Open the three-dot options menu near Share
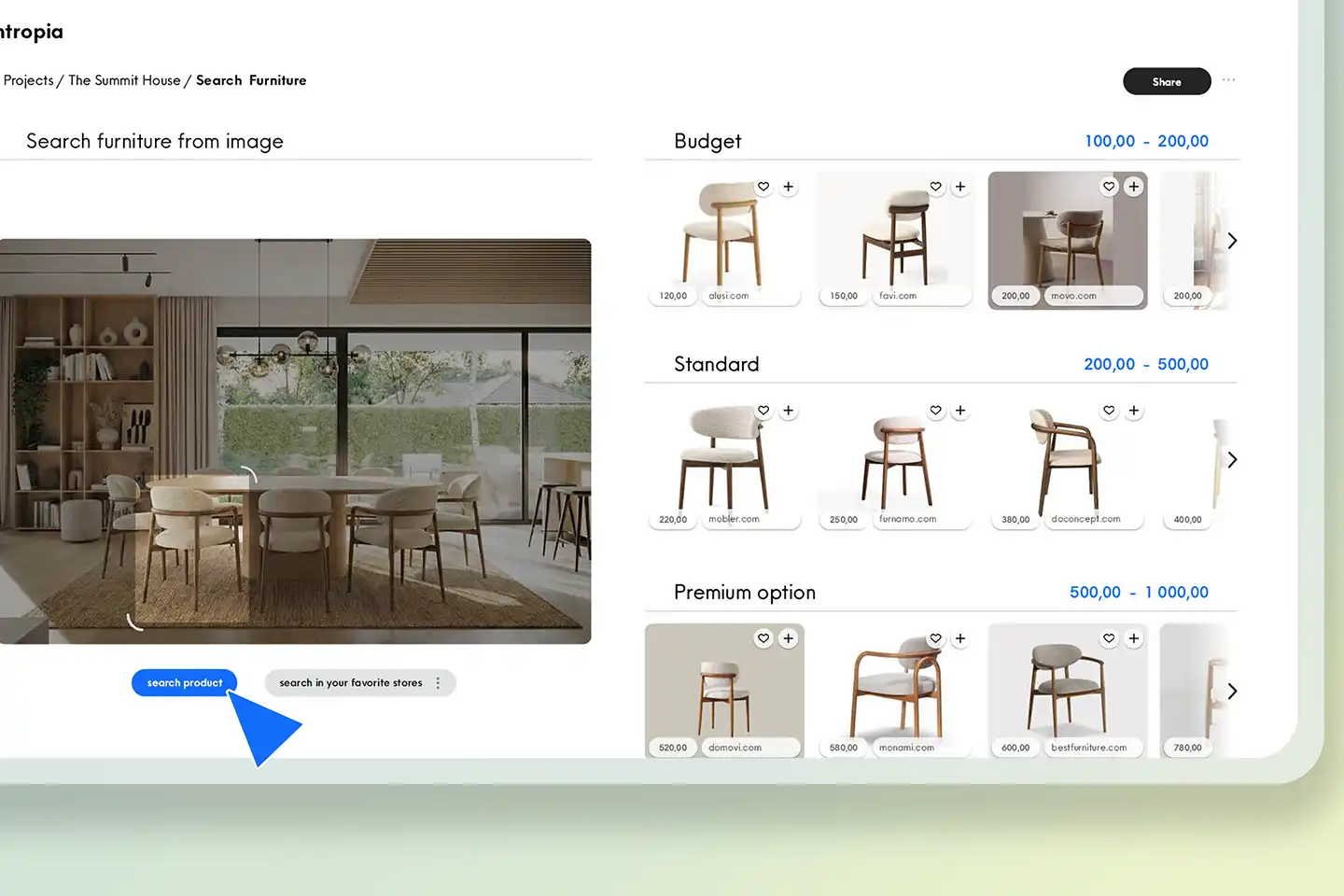This screenshot has width=1344, height=896. point(1228,80)
